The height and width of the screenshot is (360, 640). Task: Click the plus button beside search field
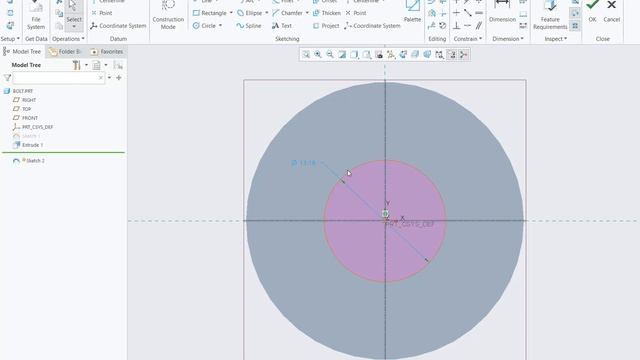pyautogui.click(x=119, y=78)
